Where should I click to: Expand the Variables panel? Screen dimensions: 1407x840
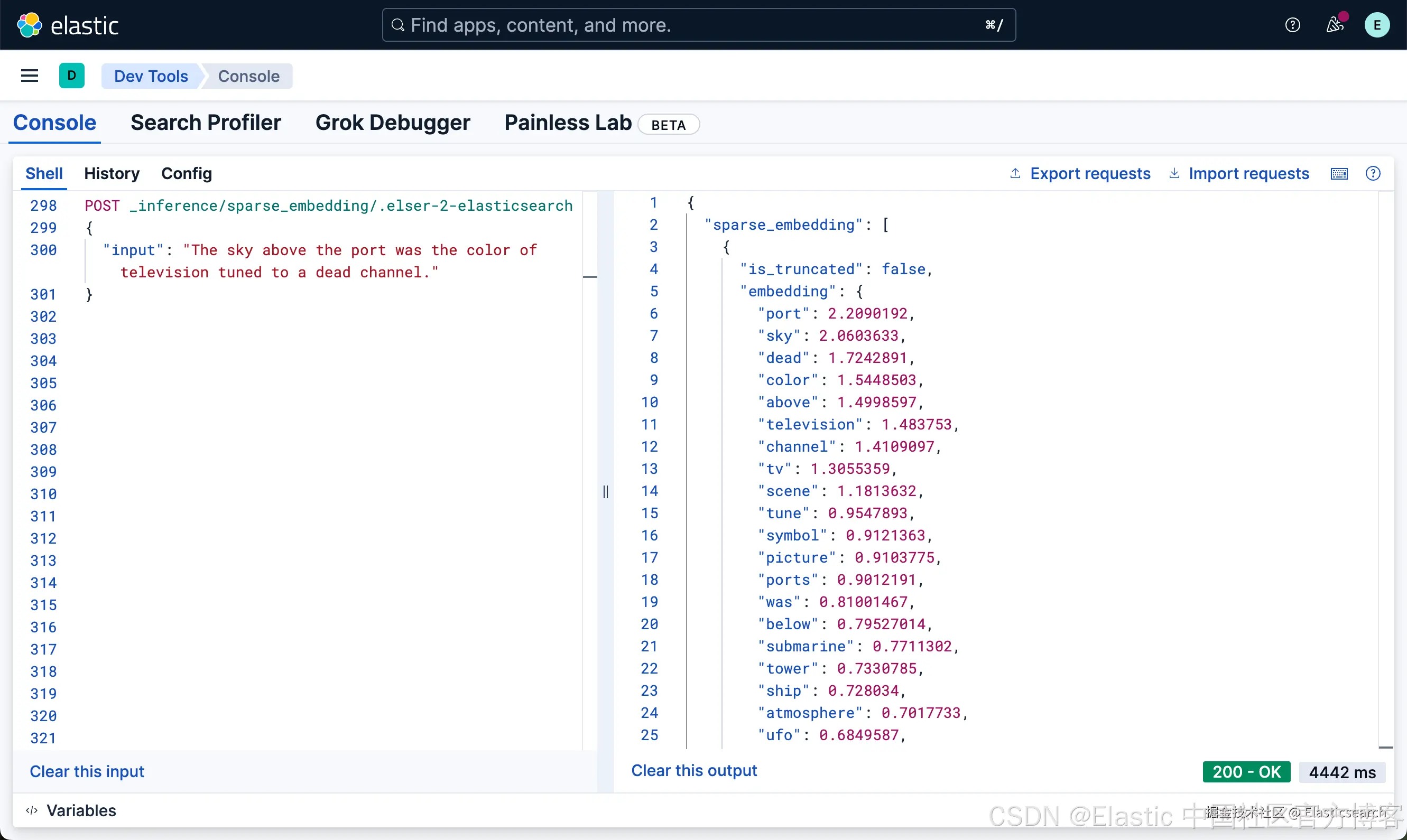pos(81,810)
